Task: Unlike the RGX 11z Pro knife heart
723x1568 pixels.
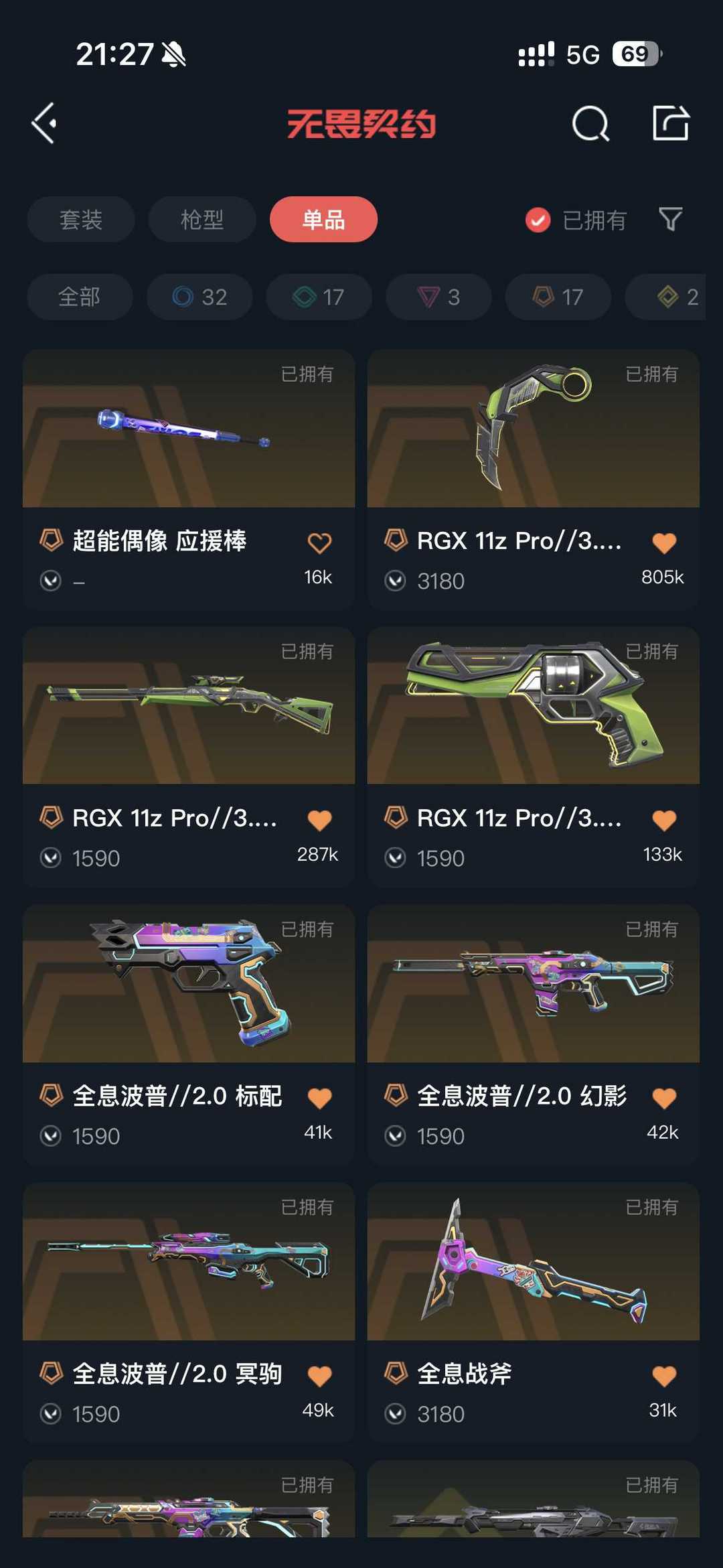Action: [664, 543]
